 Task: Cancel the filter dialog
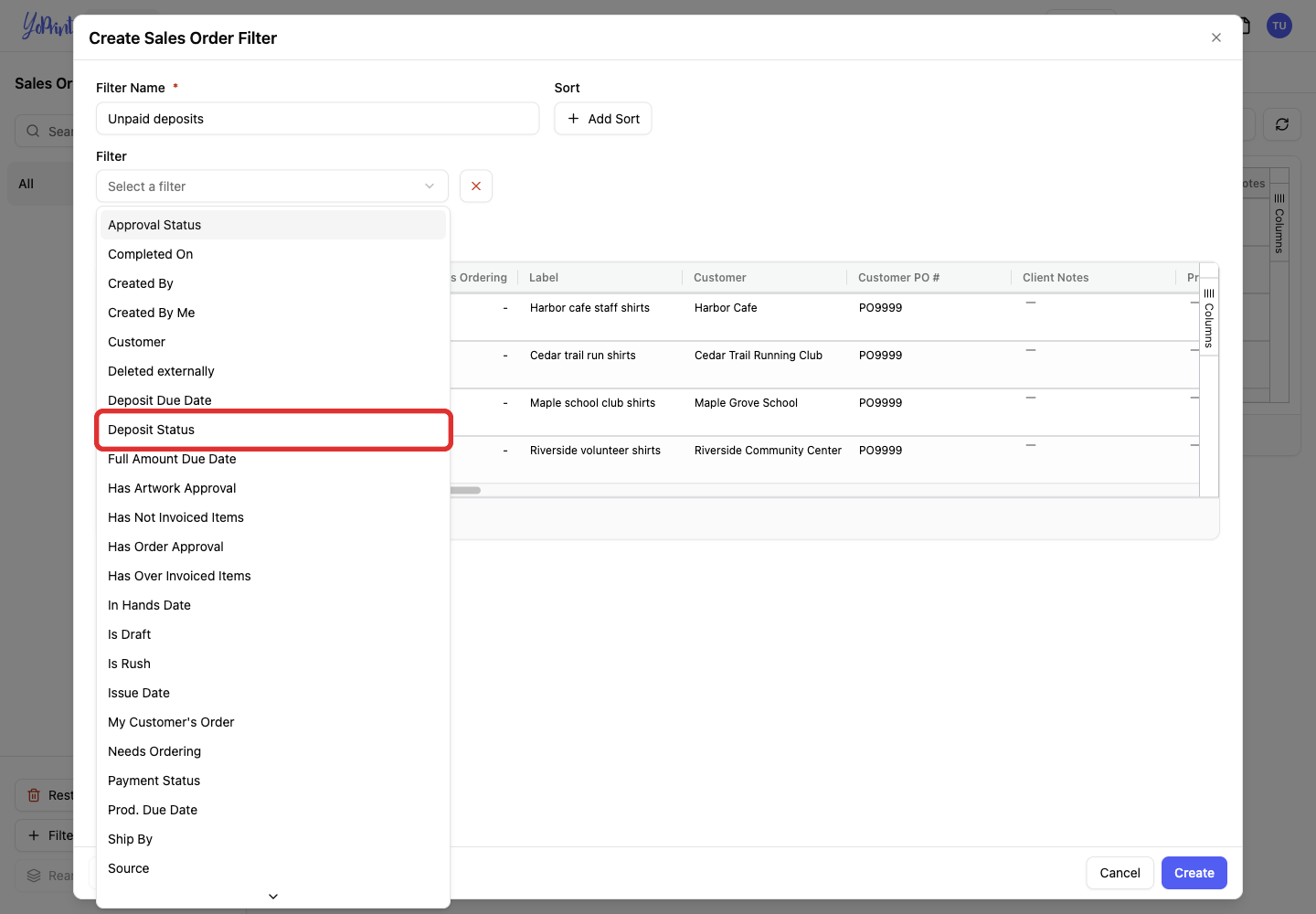[x=1120, y=873]
